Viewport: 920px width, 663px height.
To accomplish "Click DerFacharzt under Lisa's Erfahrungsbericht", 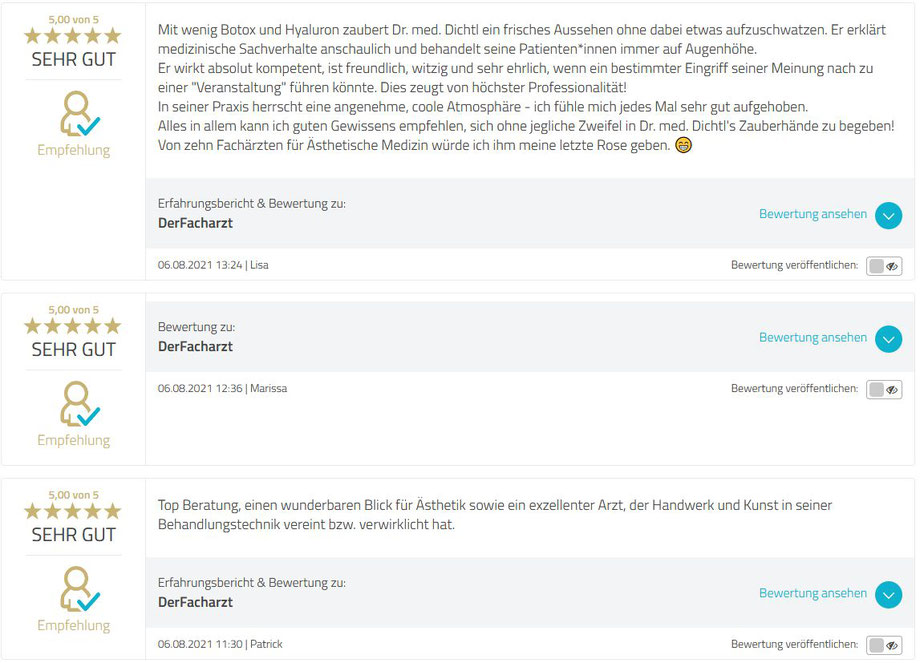I will 195,223.
